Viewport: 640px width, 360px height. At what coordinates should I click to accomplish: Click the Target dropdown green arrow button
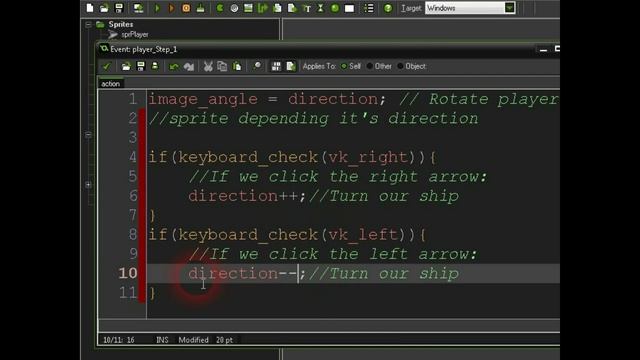[x=509, y=8]
